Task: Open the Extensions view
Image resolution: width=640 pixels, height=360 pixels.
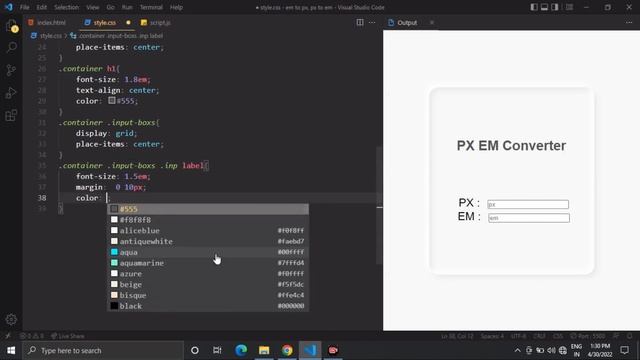Action: tap(11, 115)
